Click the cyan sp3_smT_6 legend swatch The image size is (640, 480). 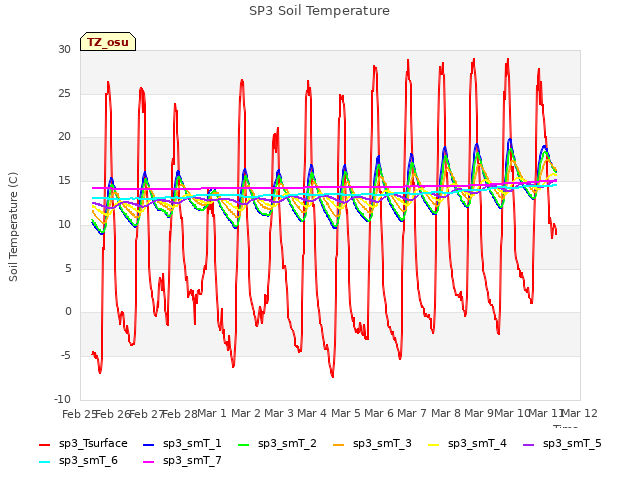pyautogui.click(x=44, y=462)
